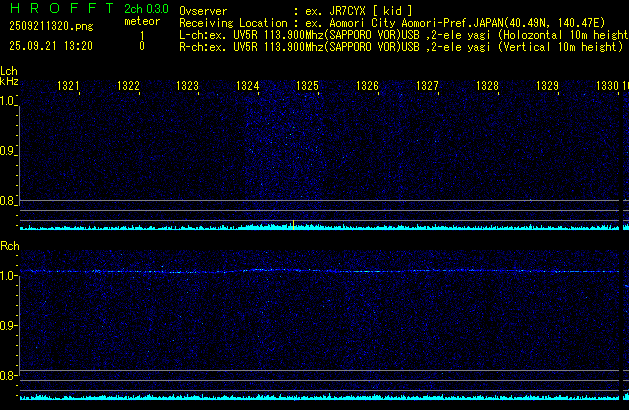Click the Rch channel label

[x=9, y=245]
